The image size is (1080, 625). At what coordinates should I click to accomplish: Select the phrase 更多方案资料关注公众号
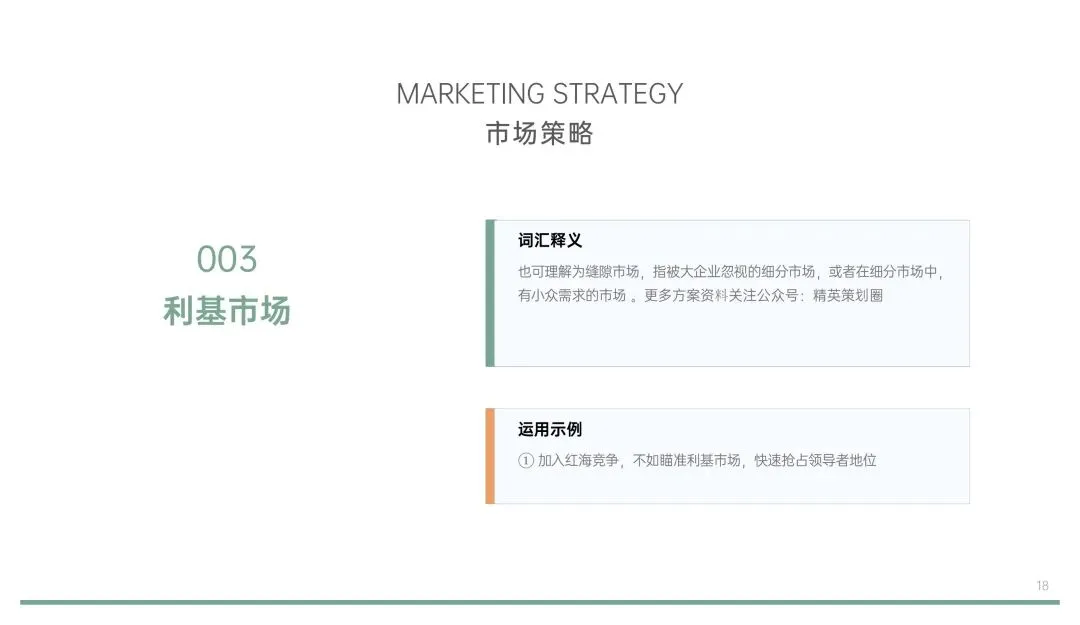click(x=720, y=296)
